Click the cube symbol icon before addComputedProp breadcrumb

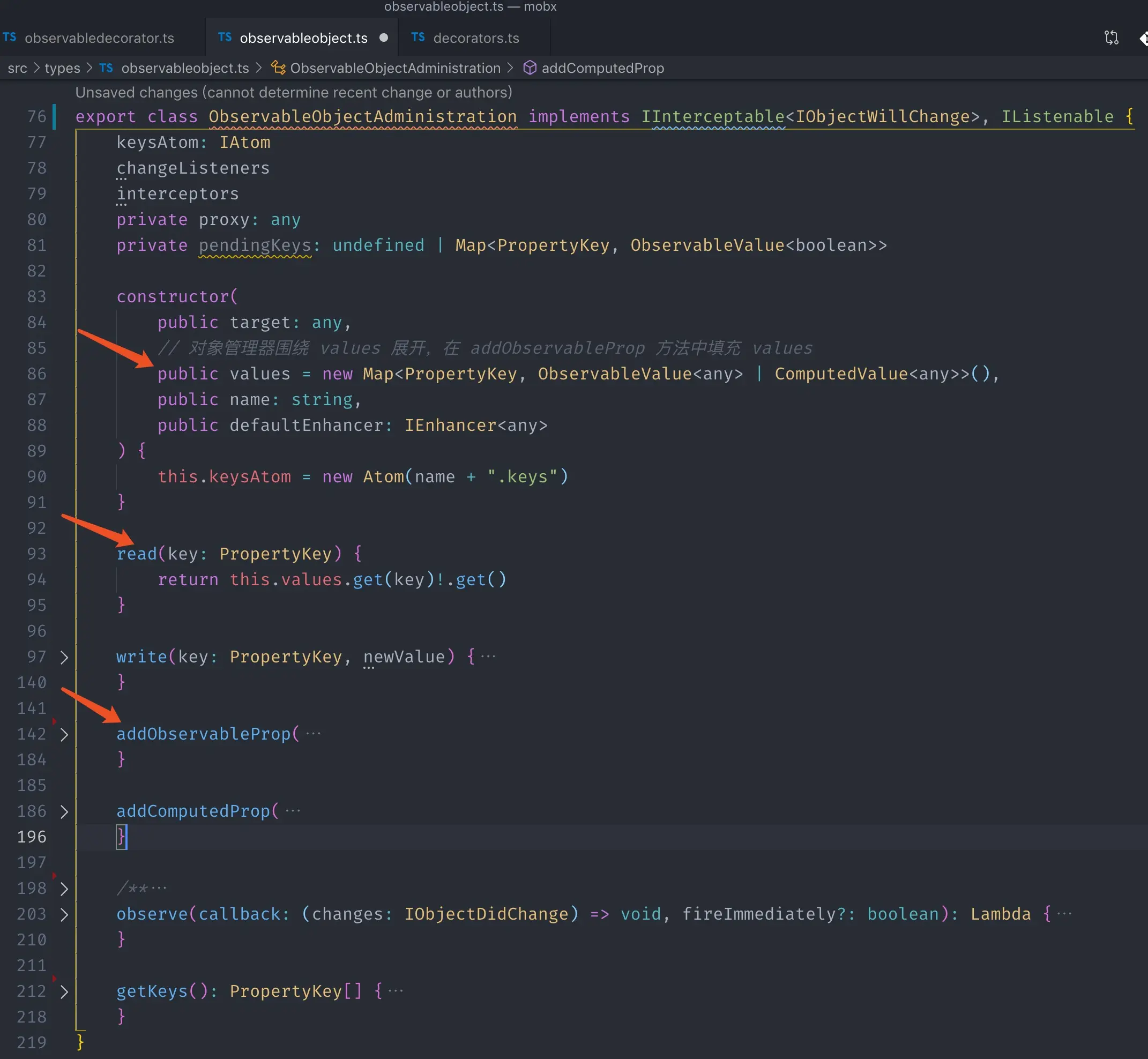point(529,68)
